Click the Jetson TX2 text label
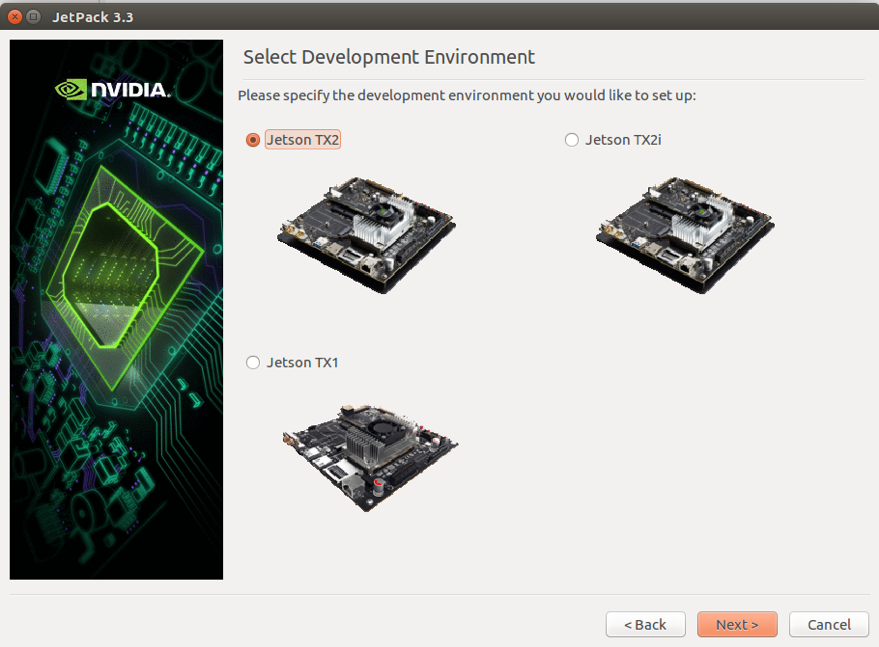 303,140
